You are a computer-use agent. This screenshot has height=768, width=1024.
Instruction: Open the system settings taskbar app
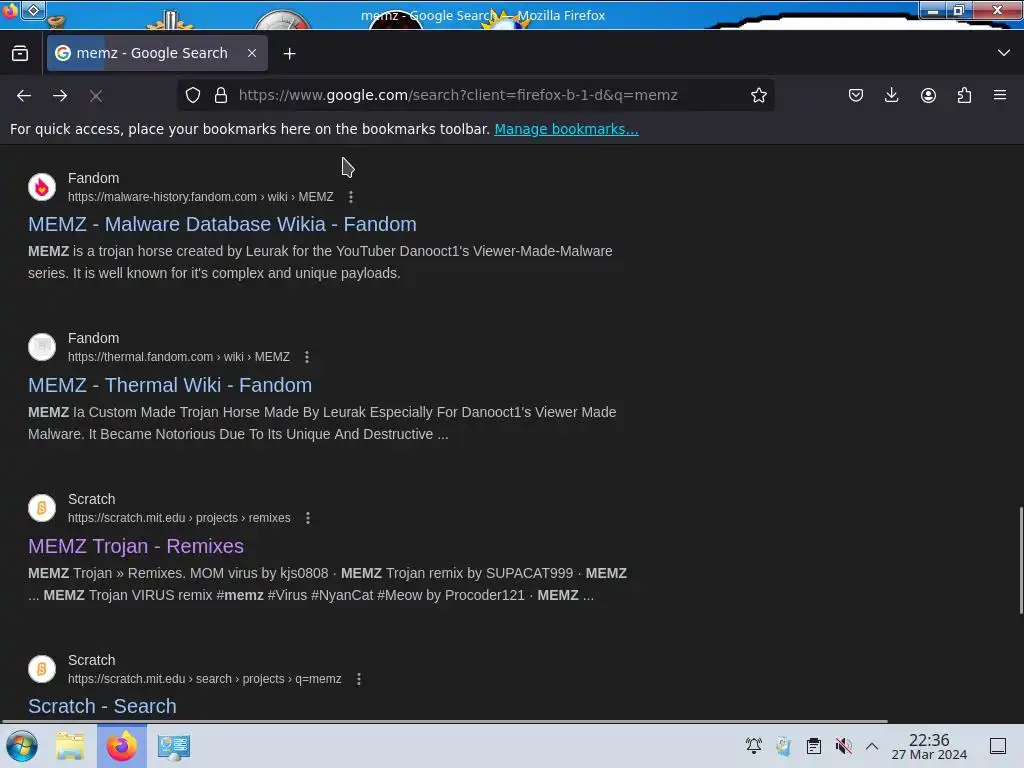click(x=174, y=746)
